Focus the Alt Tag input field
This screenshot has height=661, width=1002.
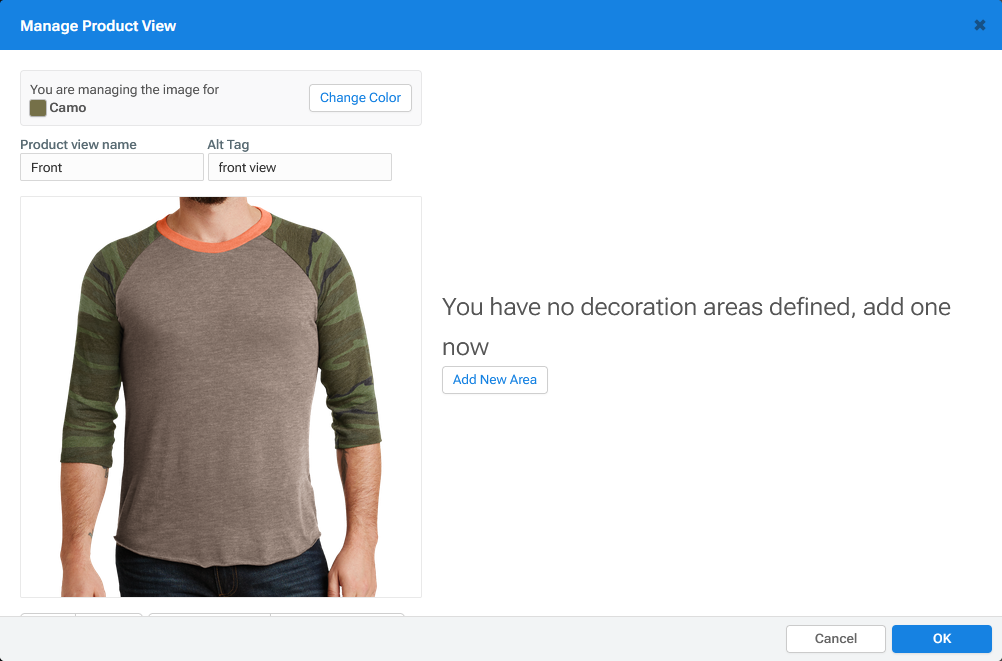click(300, 167)
